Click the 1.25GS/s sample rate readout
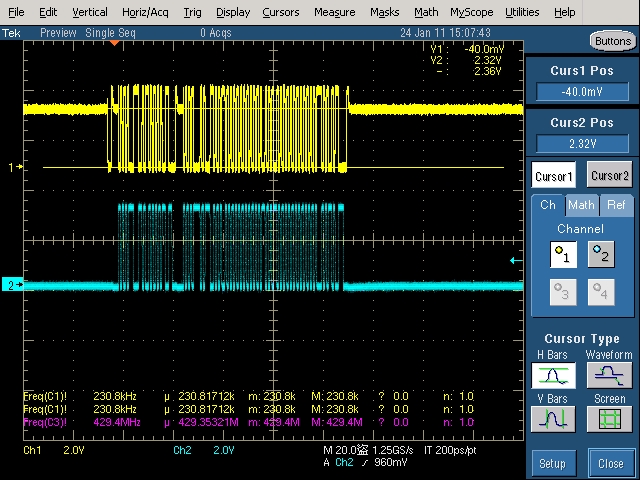640x480 pixels. click(x=393, y=450)
